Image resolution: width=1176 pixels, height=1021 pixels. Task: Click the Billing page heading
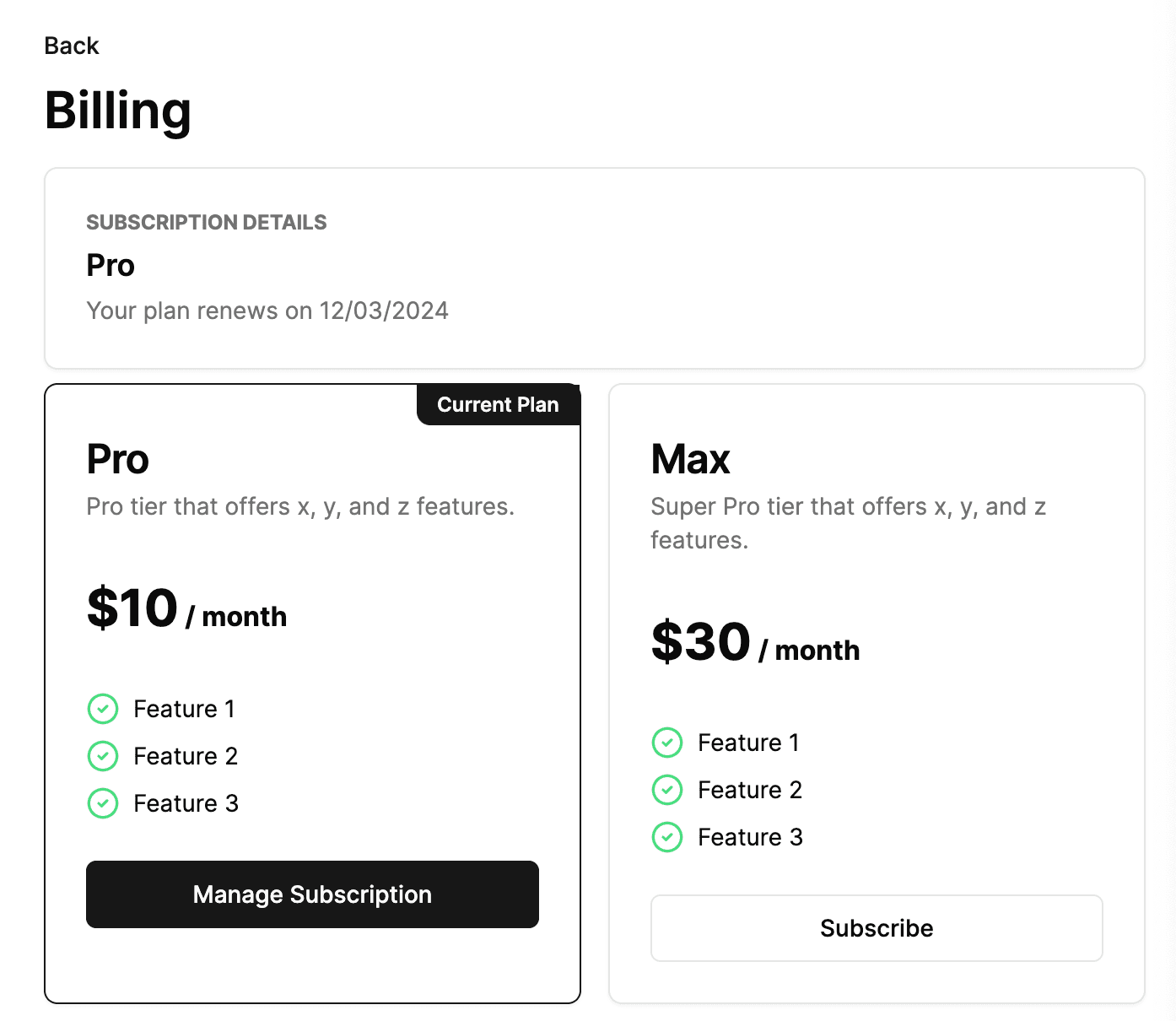[x=118, y=111]
